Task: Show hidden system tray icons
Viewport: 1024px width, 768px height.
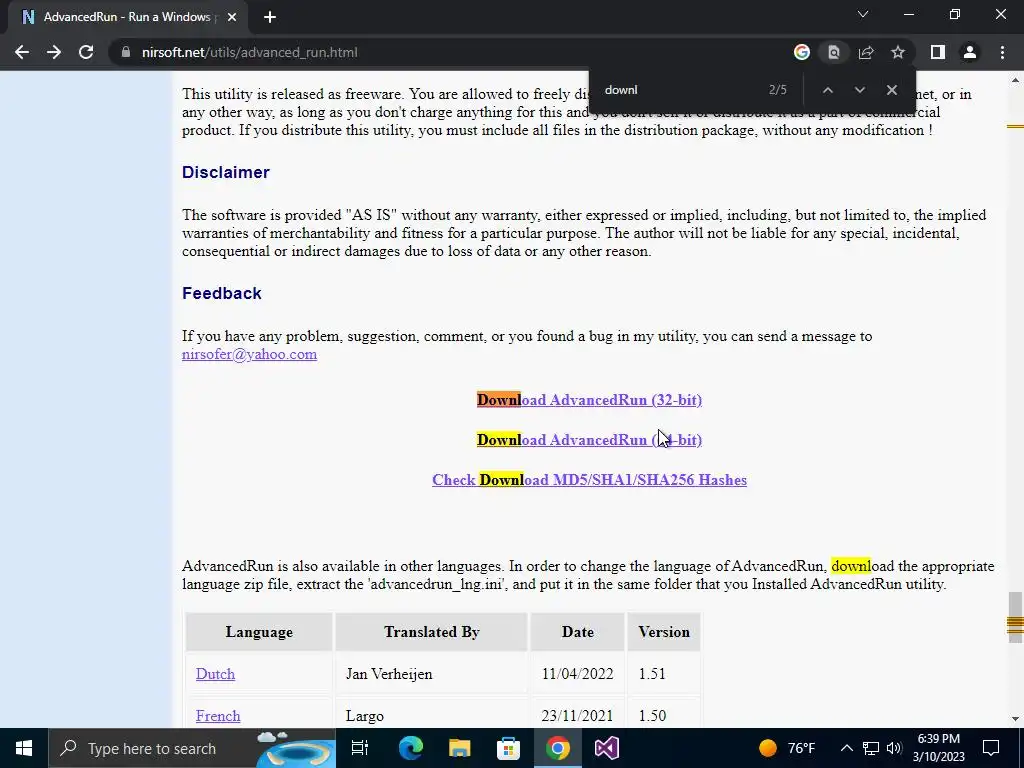Action: pos(846,748)
